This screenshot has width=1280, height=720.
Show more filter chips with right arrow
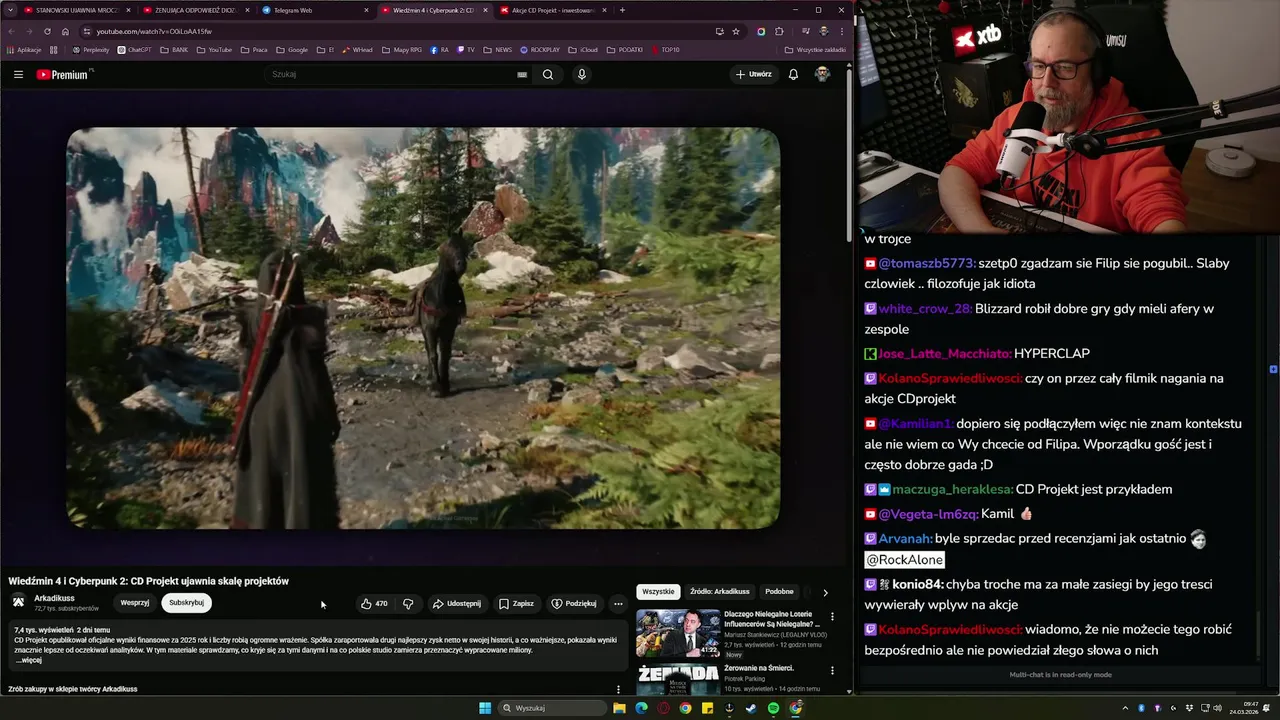[825, 592]
